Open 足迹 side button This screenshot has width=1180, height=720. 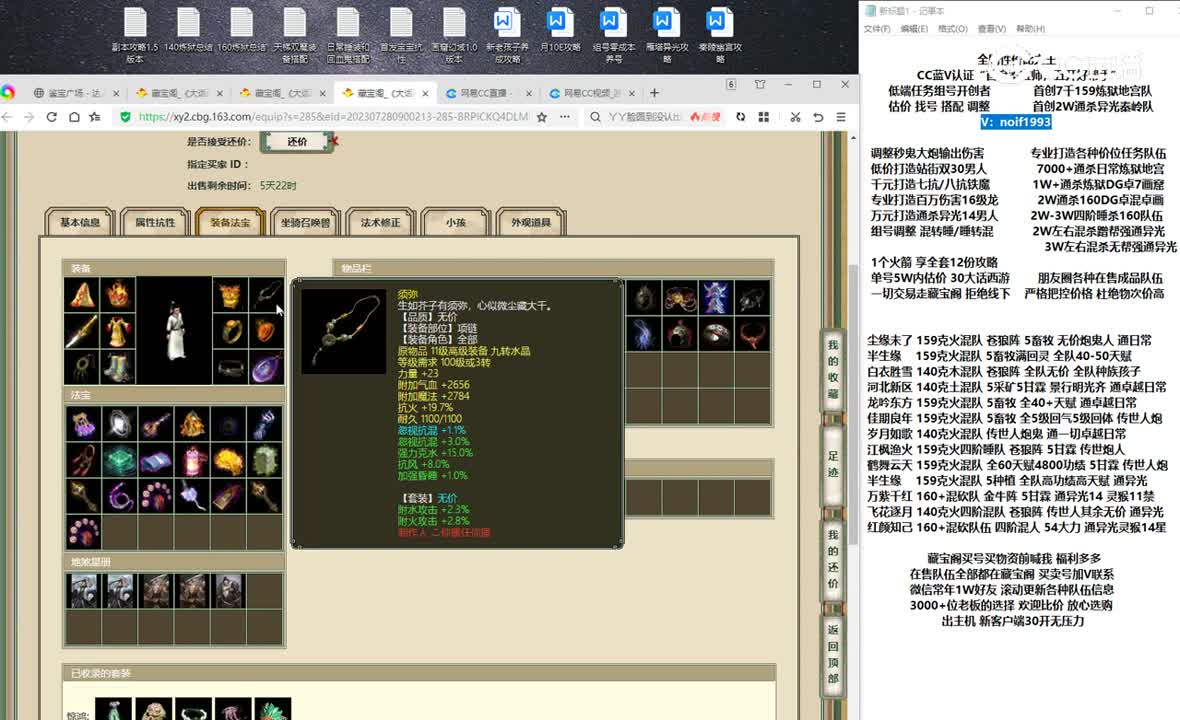point(833,464)
